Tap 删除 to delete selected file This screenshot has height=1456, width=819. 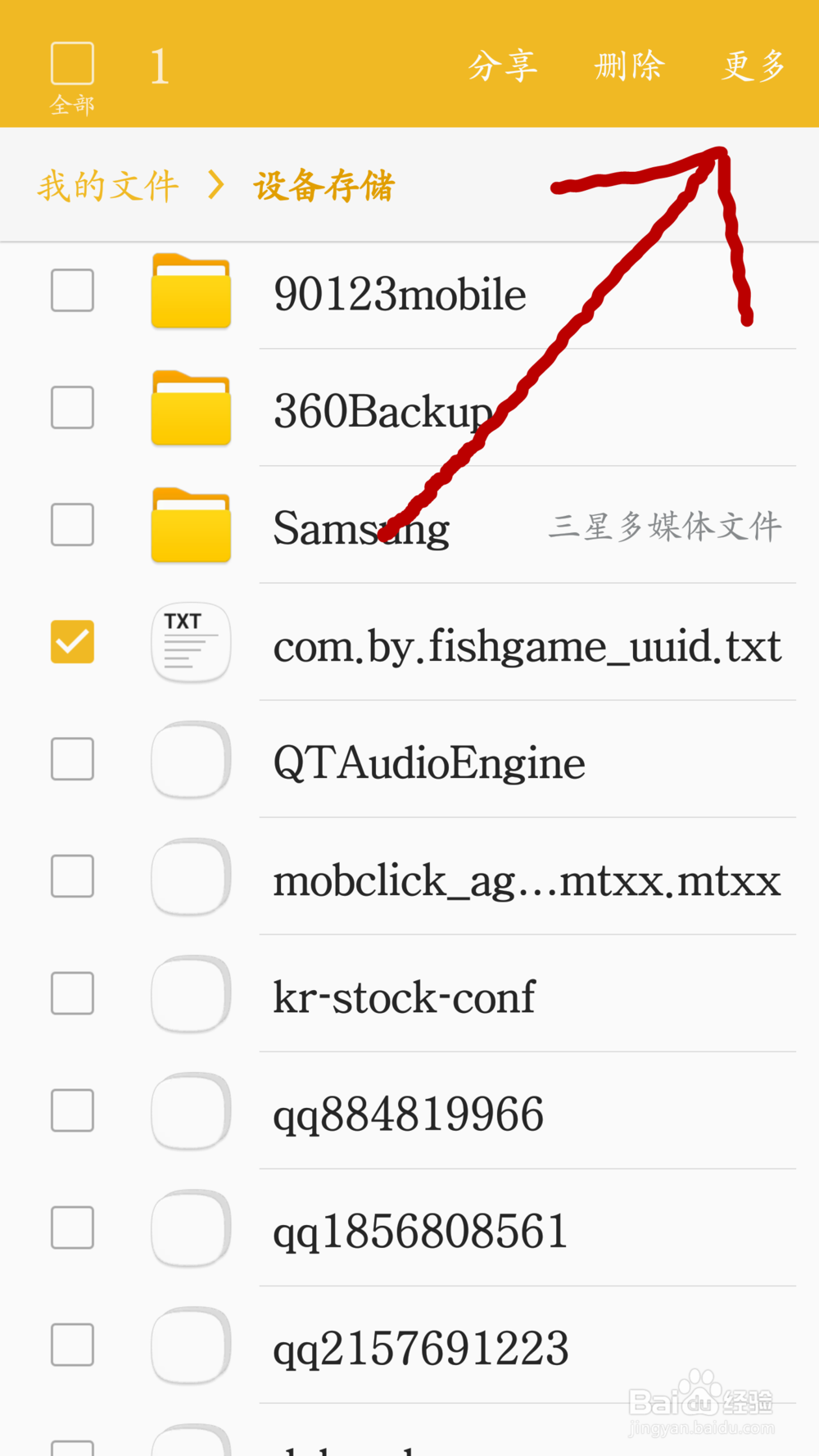pos(629,66)
